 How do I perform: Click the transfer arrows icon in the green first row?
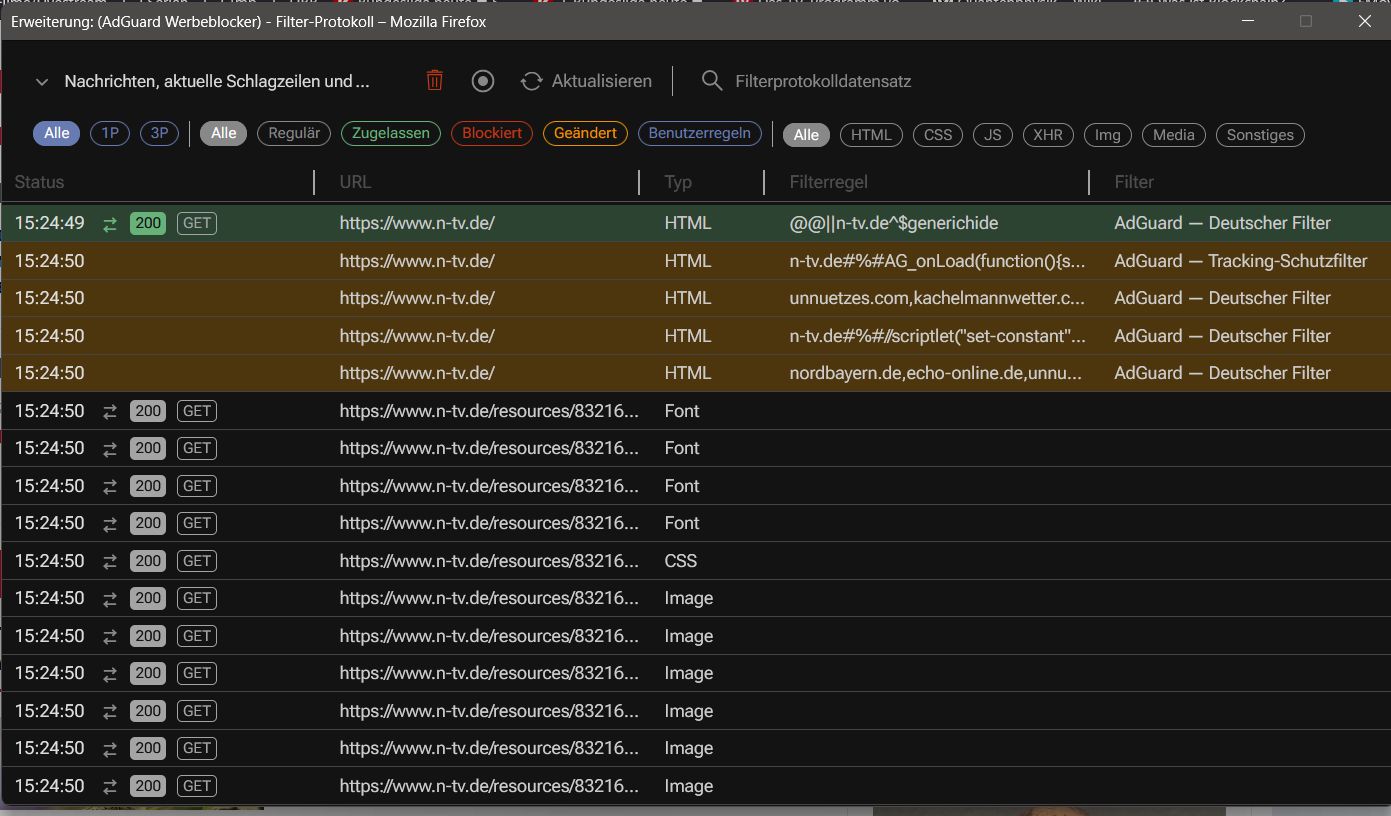point(110,224)
